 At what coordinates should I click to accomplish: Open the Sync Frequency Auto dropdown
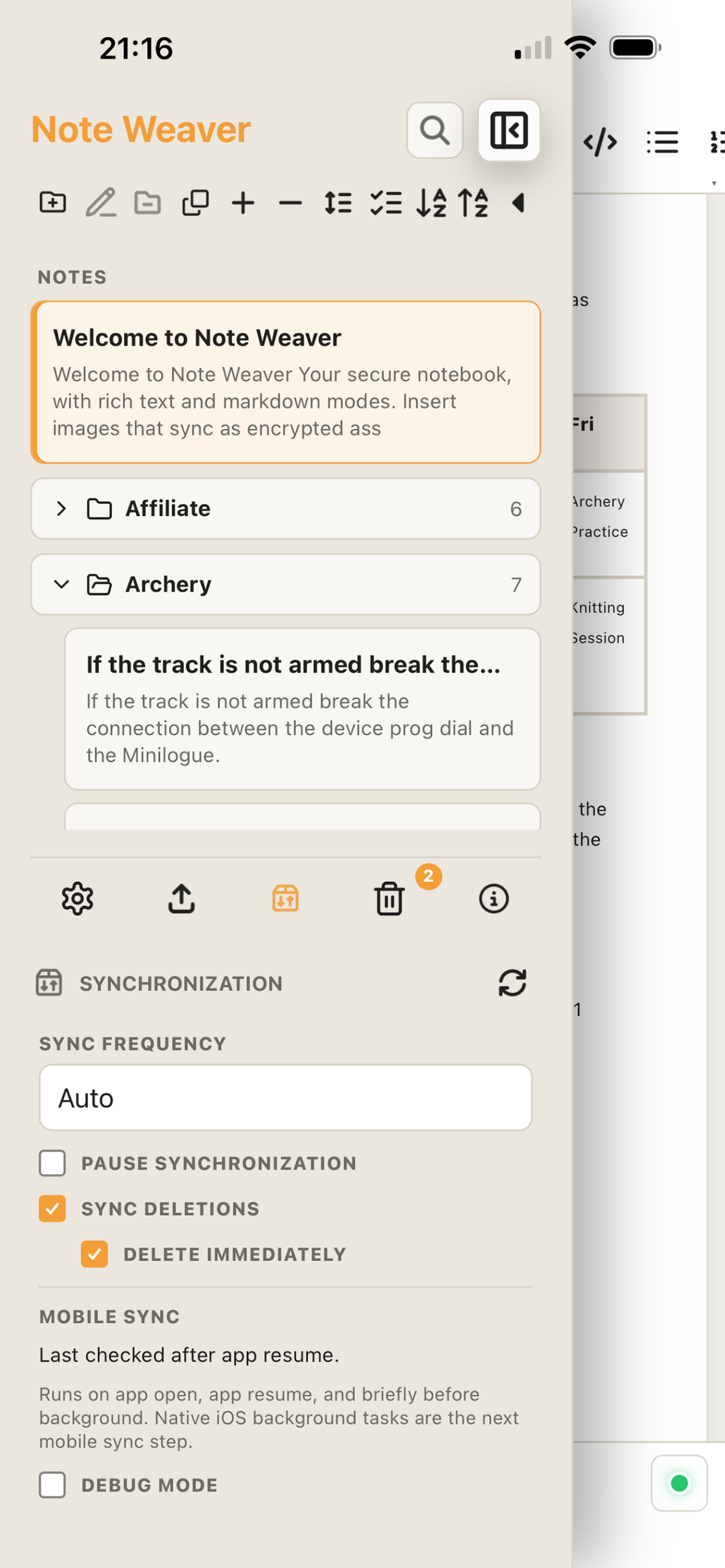(x=286, y=1098)
